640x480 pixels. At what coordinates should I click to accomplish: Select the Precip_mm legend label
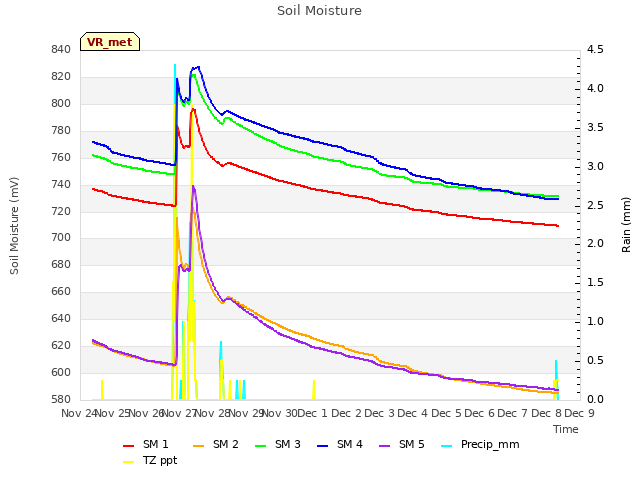pos(490,444)
